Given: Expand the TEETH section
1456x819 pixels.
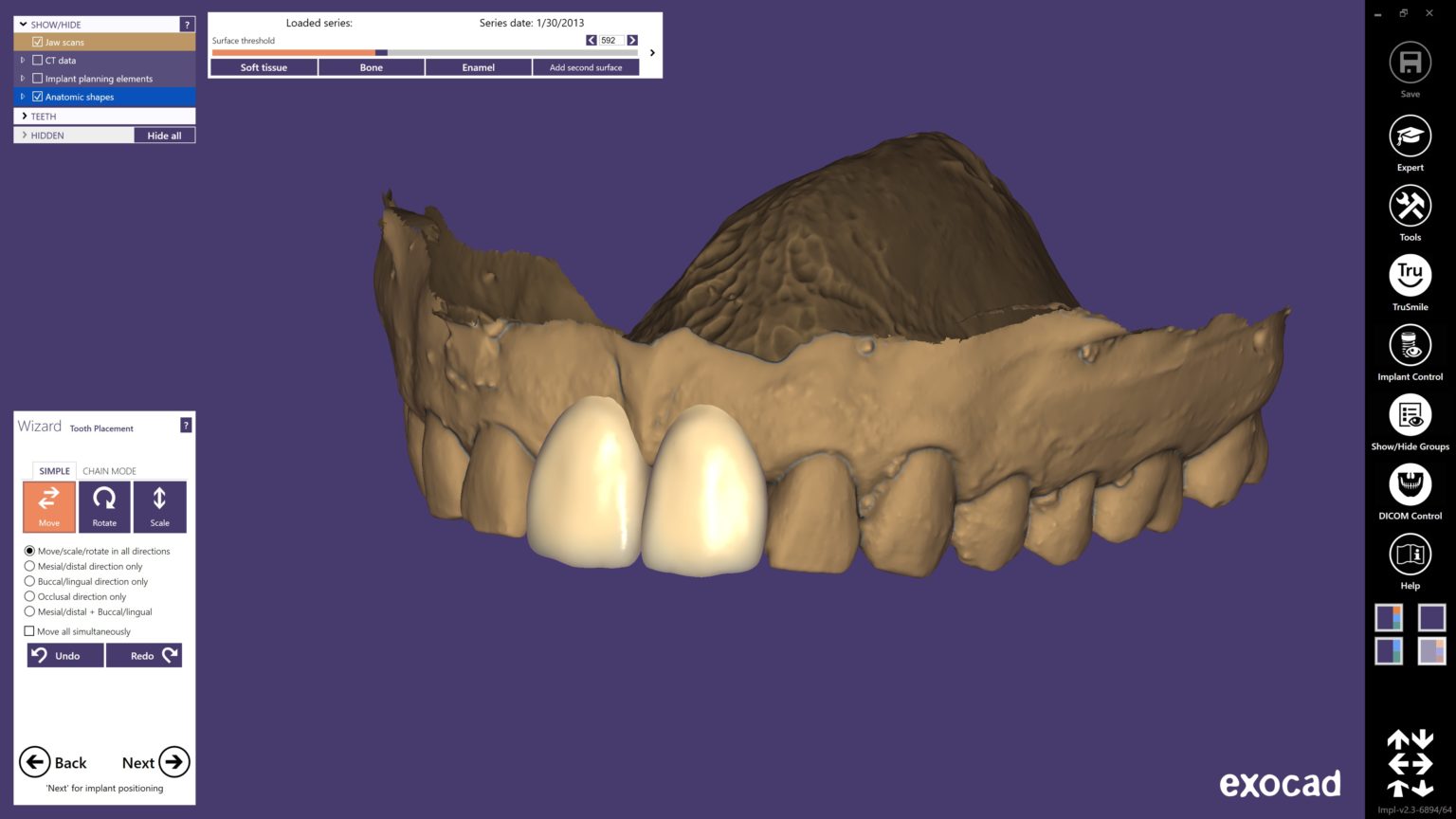Looking at the screenshot, I should click(24, 116).
